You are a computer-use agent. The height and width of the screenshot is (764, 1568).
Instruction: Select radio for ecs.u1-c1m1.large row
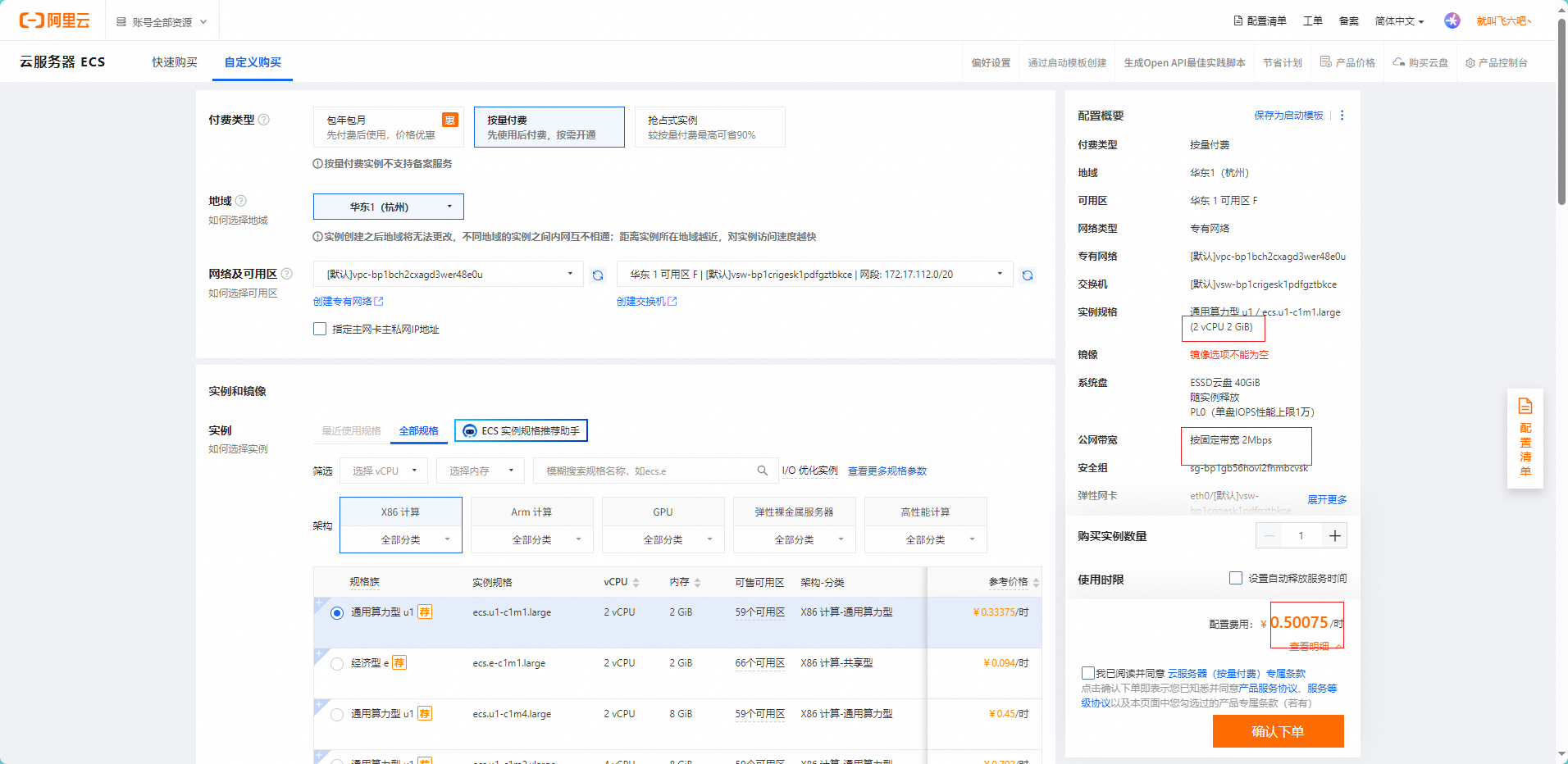click(337, 613)
